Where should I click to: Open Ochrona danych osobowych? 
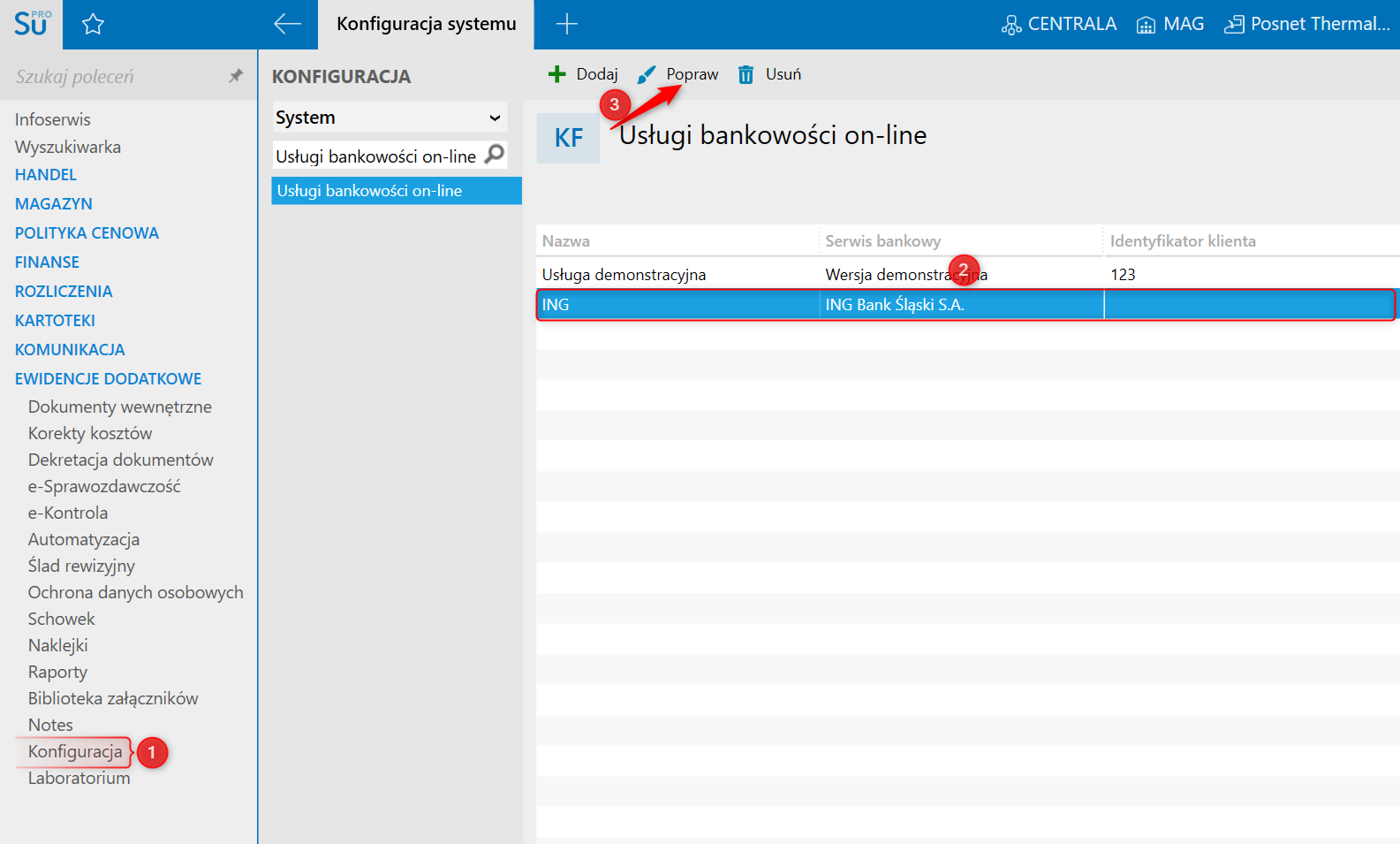click(x=135, y=592)
